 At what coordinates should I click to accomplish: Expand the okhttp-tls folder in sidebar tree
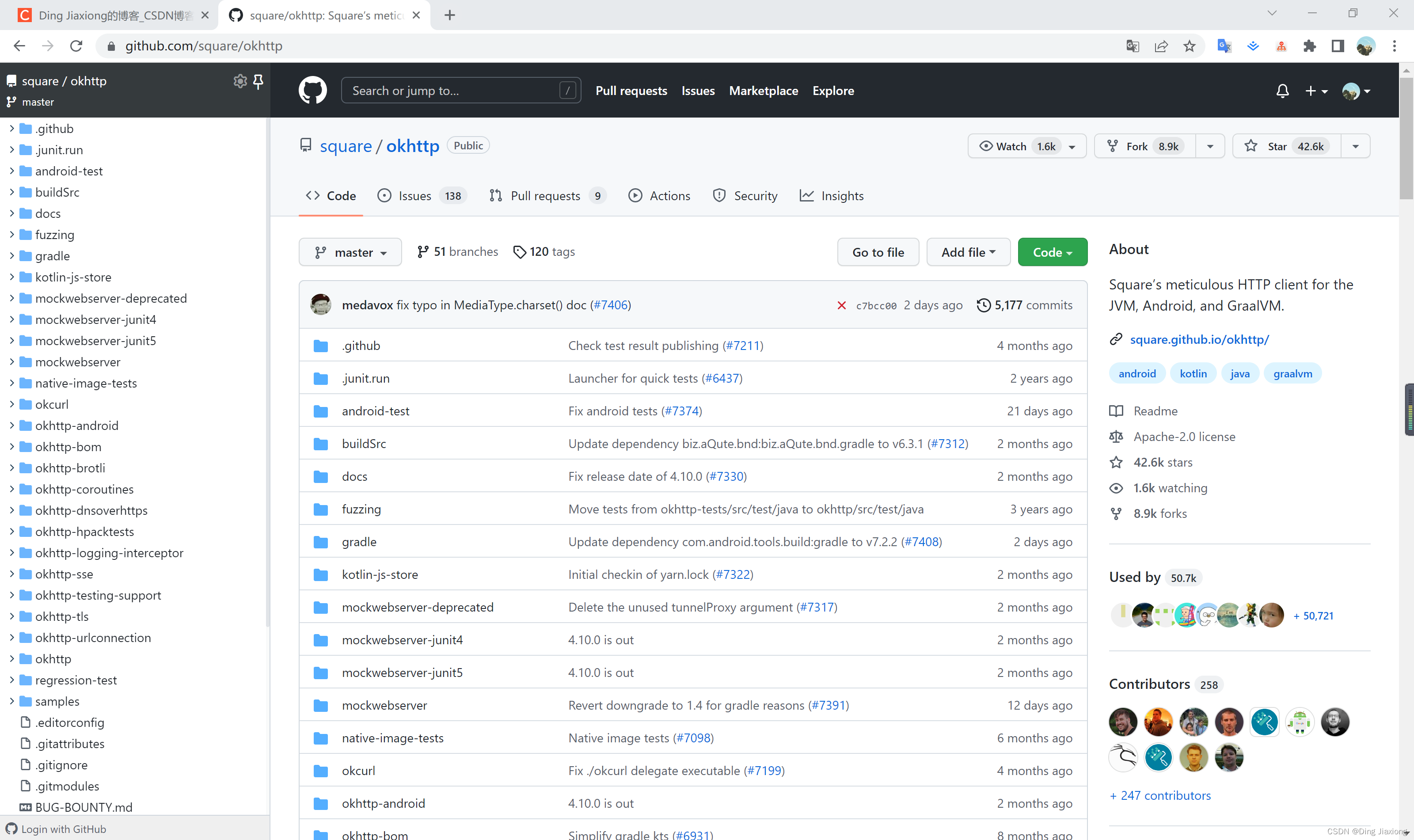click(x=12, y=616)
